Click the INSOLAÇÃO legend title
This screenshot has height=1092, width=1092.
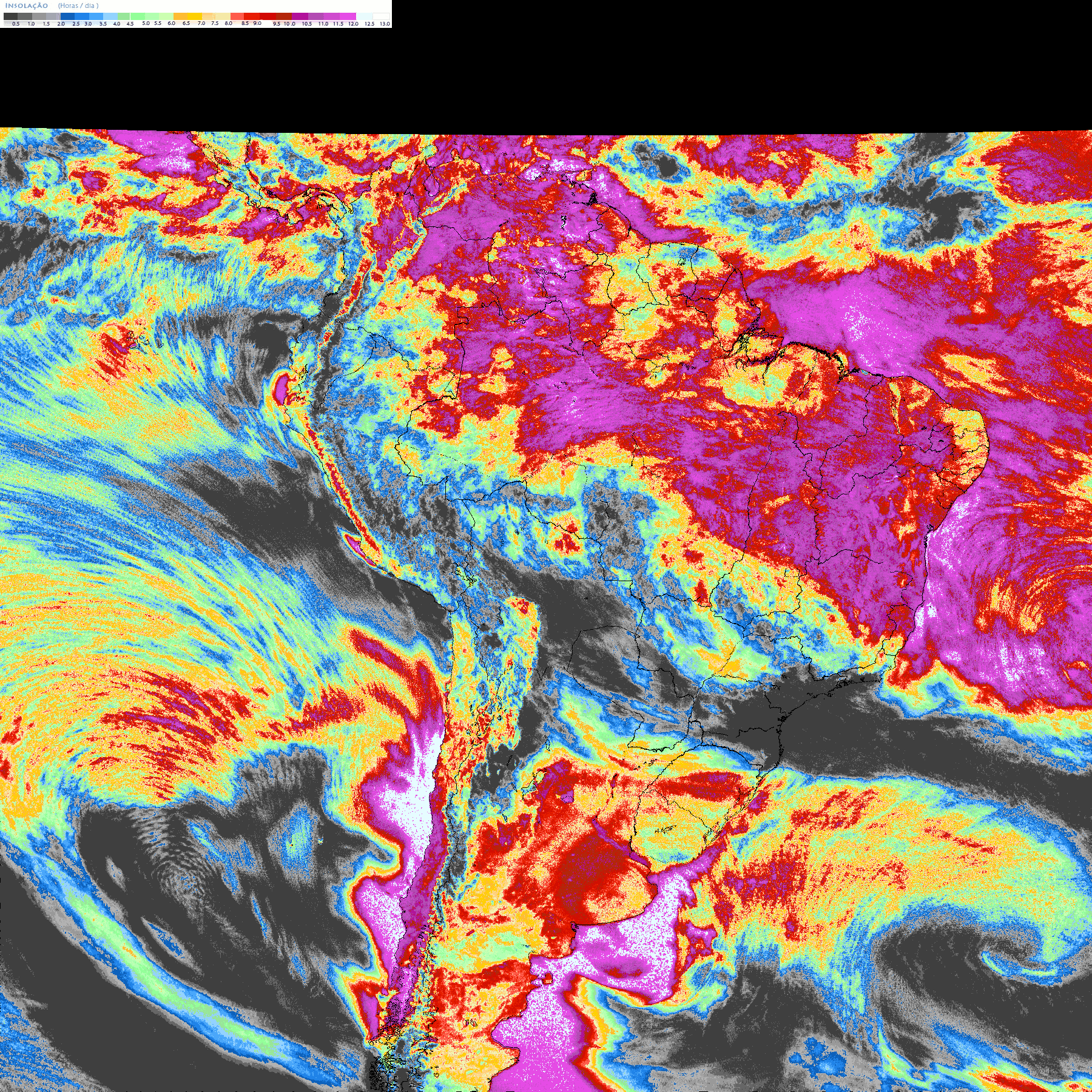[x=27, y=6]
